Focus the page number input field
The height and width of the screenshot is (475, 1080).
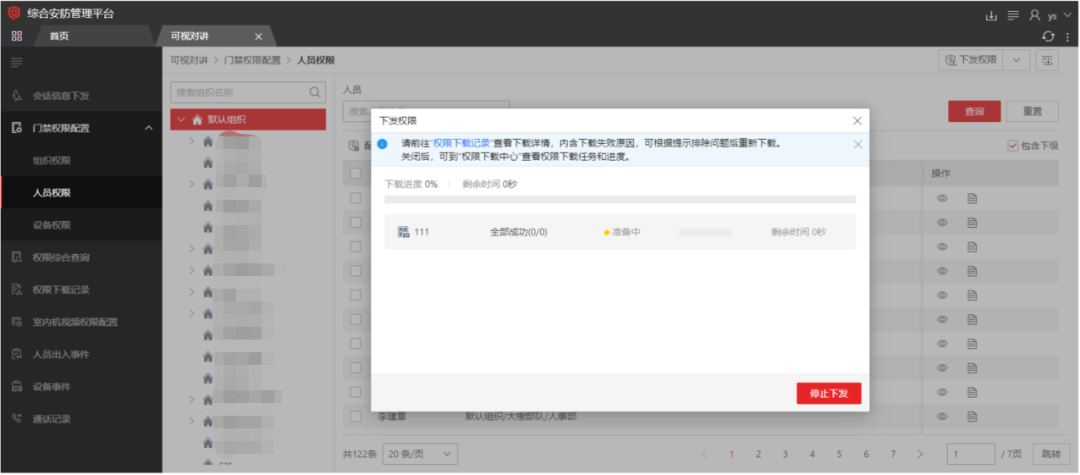pyautogui.click(x=970, y=454)
